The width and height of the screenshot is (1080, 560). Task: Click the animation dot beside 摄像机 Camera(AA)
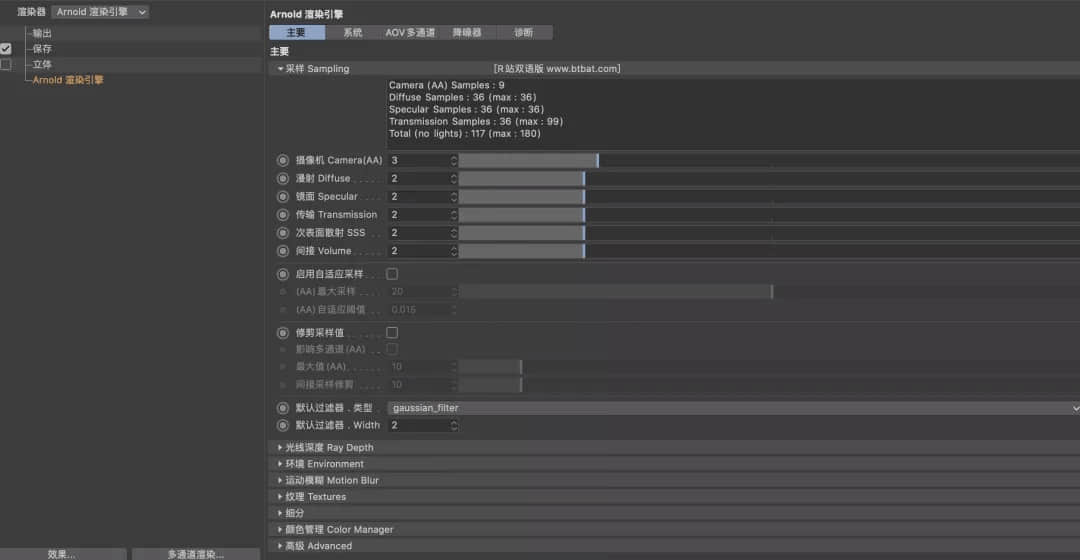283,160
